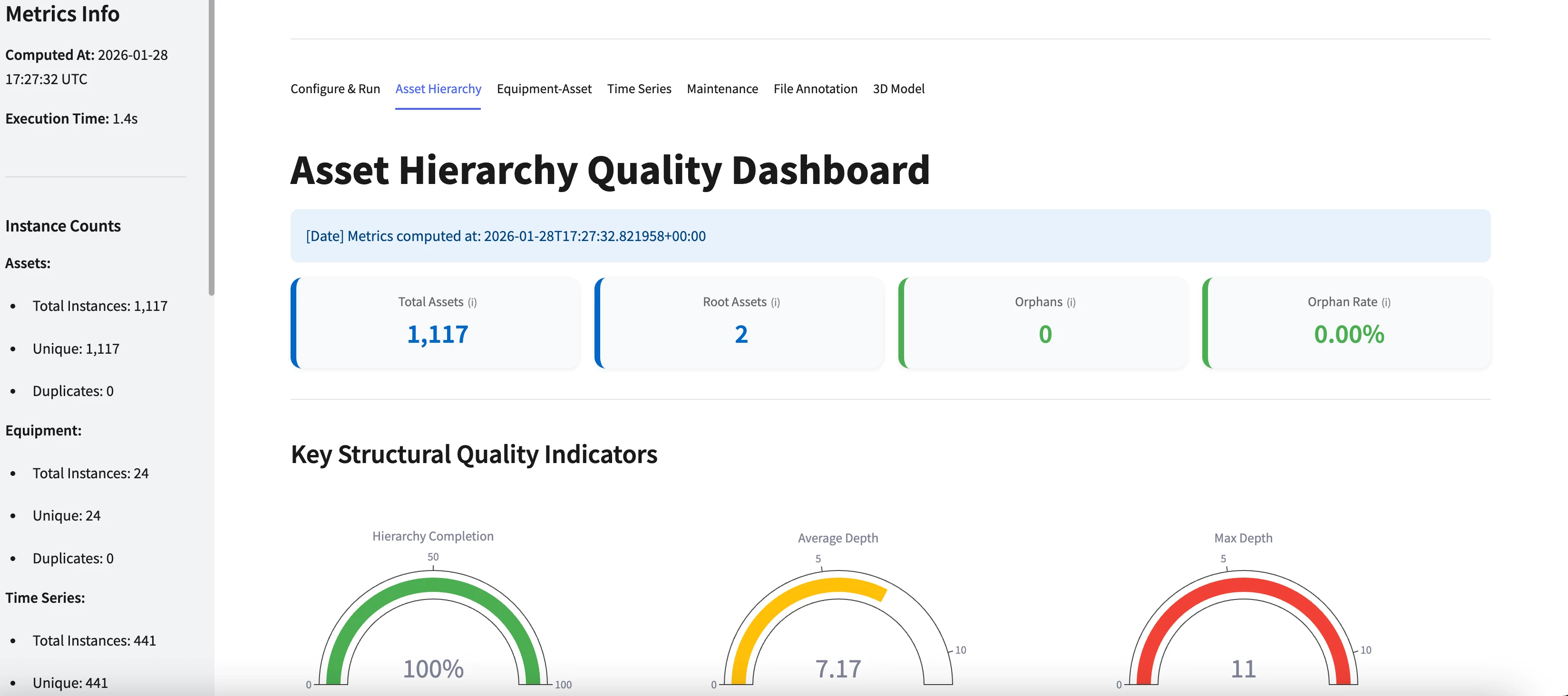
Task: Click info icon next to Total Assets
Action: pos(472,302)
